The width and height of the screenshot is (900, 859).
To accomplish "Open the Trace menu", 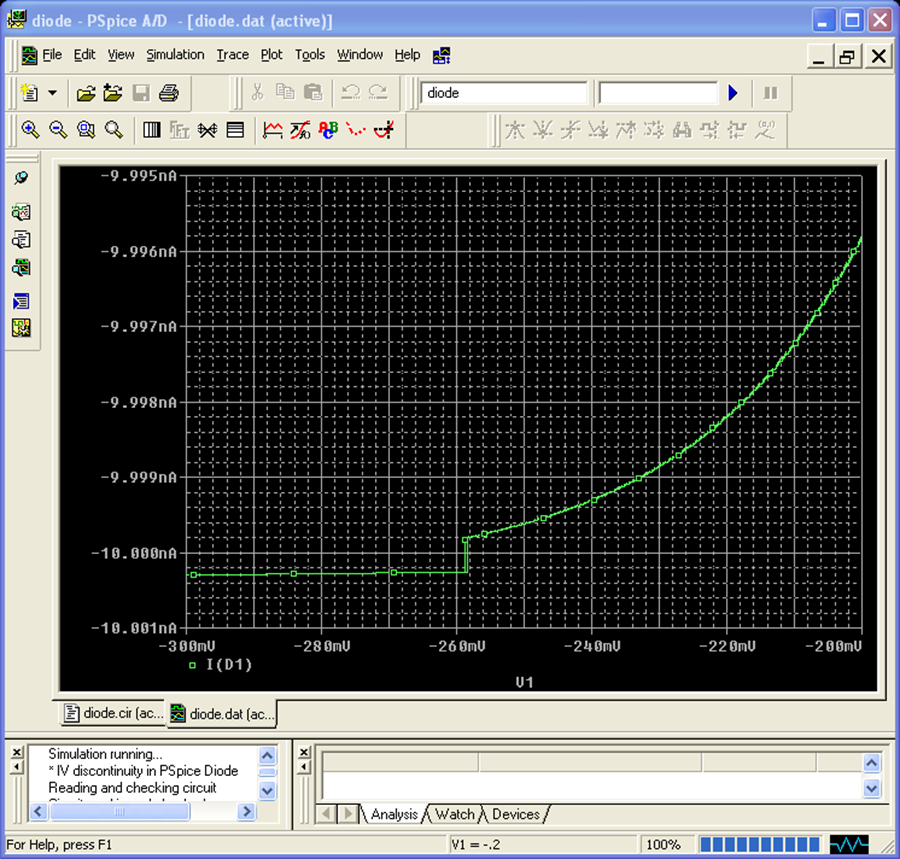I will point(232,55).
